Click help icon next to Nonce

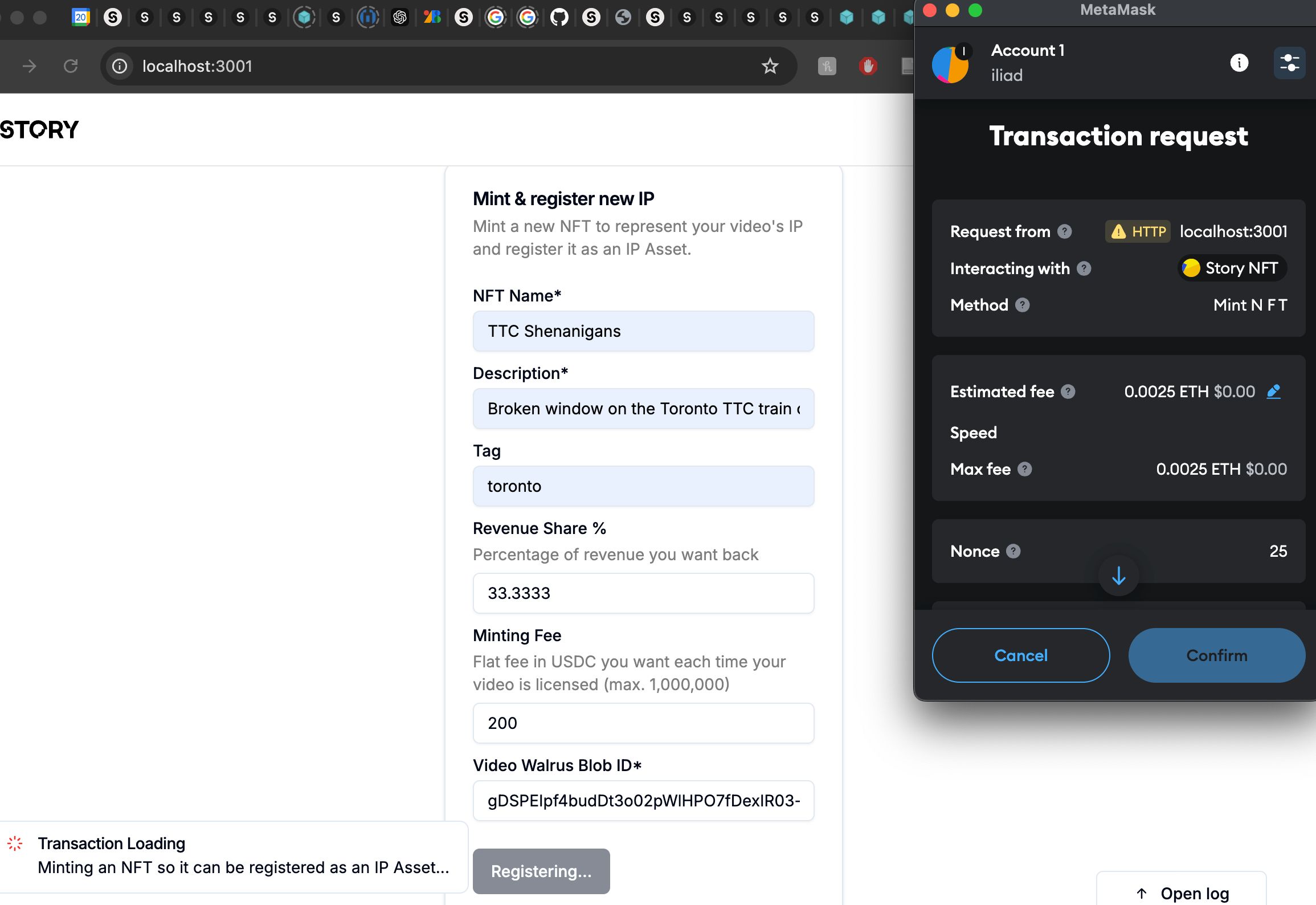(1013, 551)
